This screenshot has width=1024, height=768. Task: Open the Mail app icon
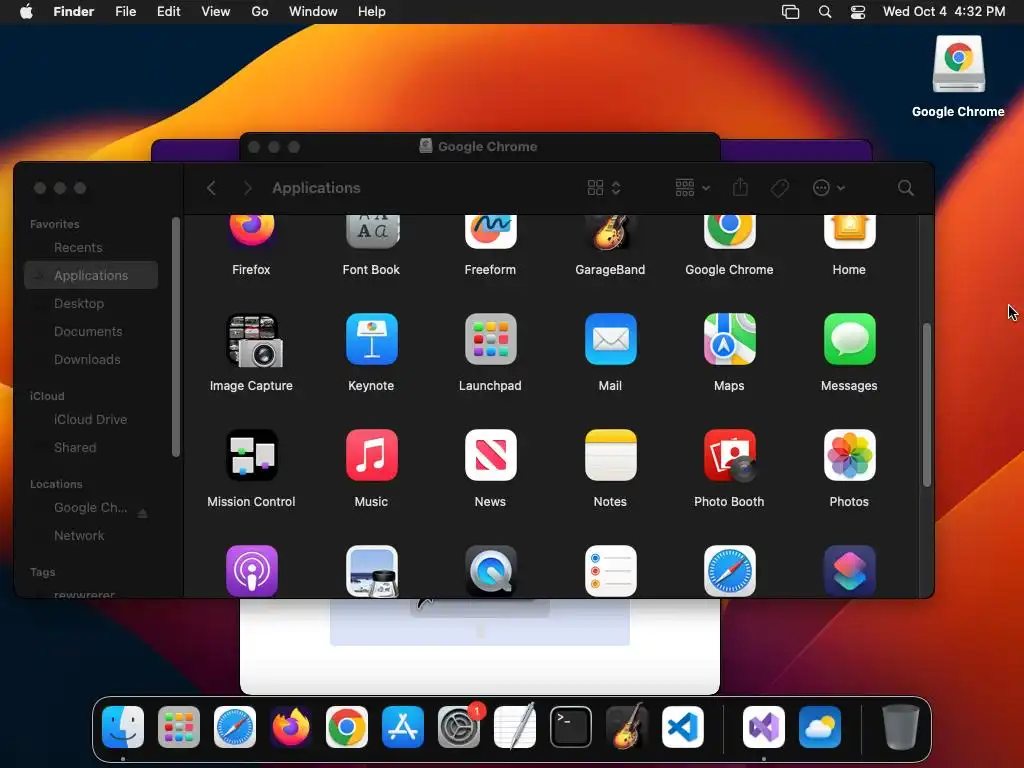click(610, 339)
